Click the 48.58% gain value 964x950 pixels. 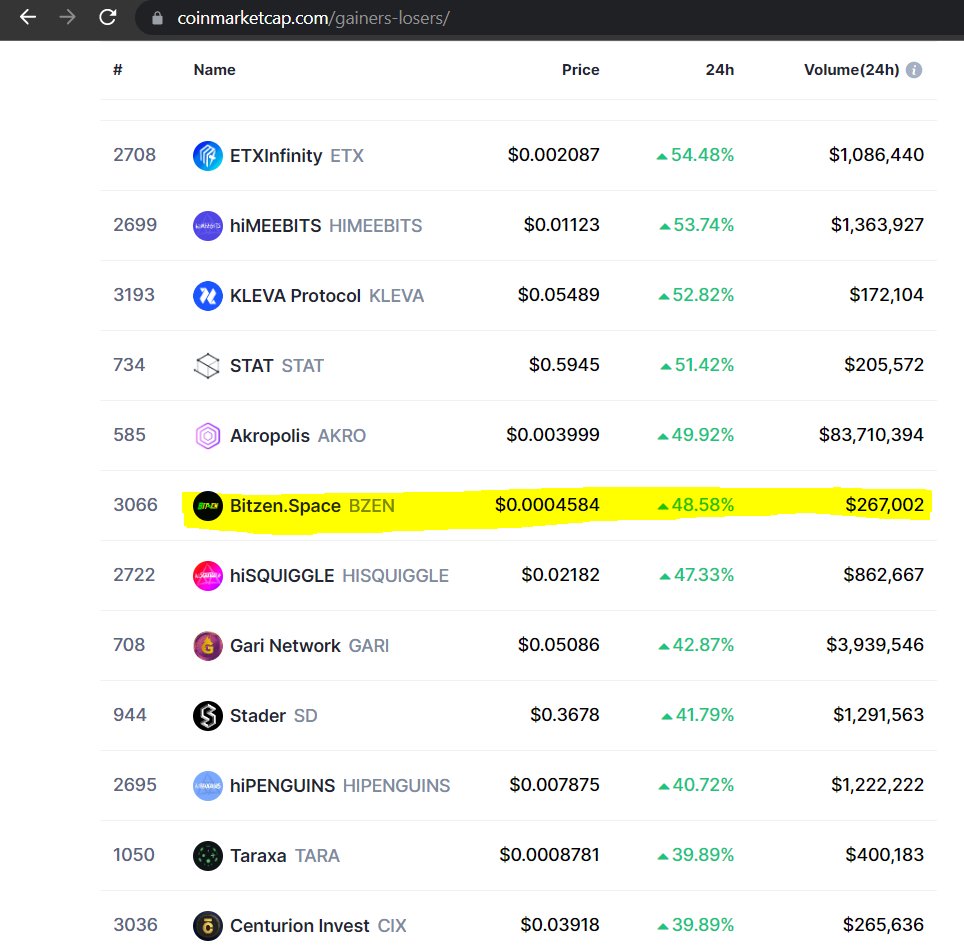(695, 505)
